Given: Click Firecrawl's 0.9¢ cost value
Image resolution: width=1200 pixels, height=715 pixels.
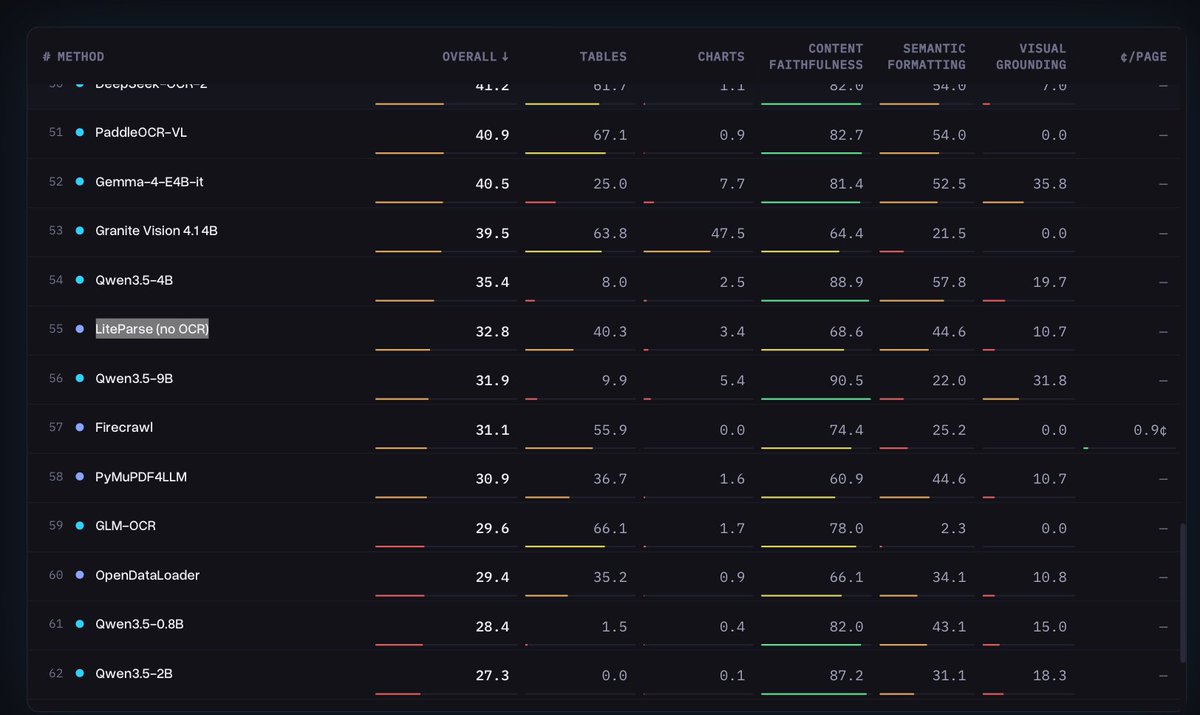Looking at the screenshot, I should (x=1150, y=430).
